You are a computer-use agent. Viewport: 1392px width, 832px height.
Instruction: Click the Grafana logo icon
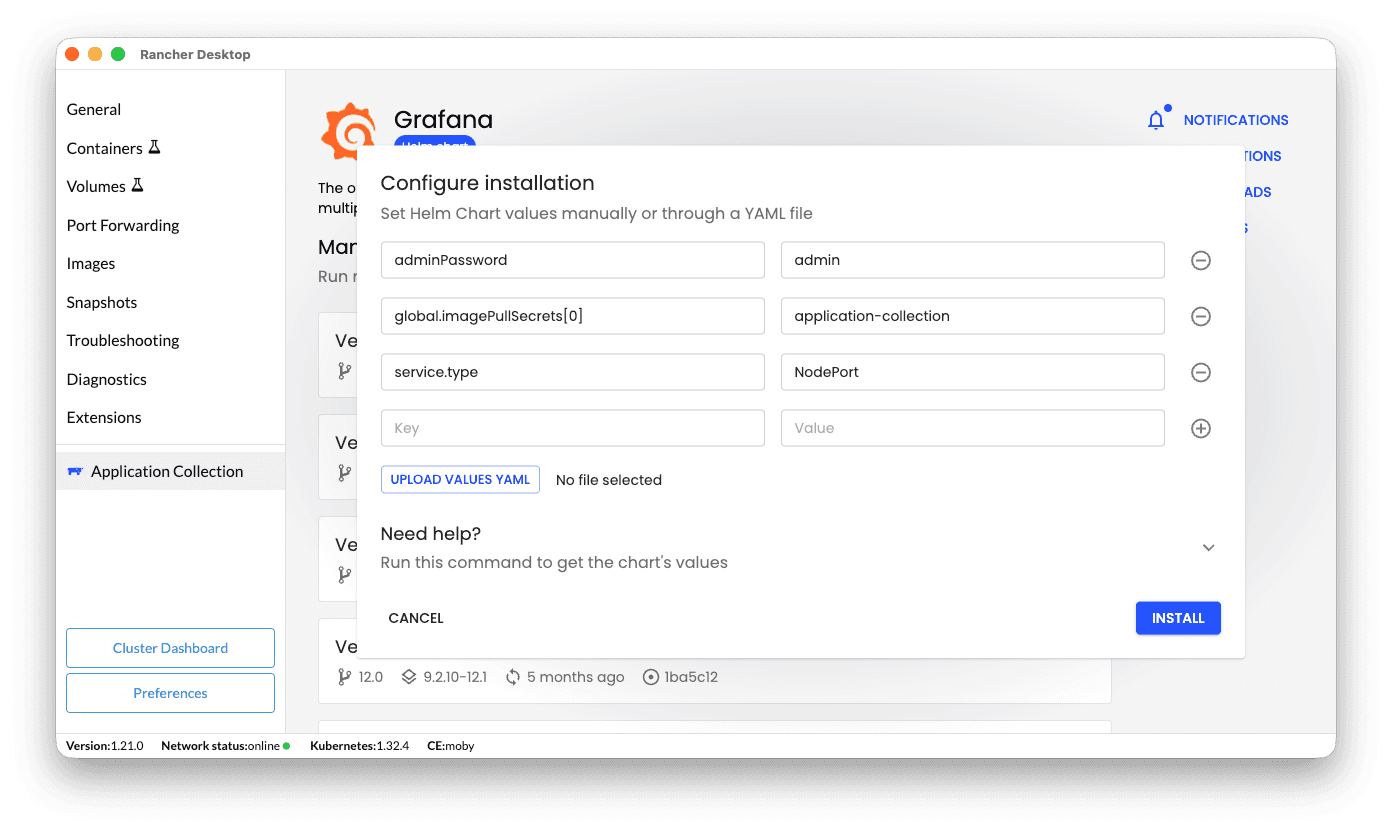[x=349, y=131]
